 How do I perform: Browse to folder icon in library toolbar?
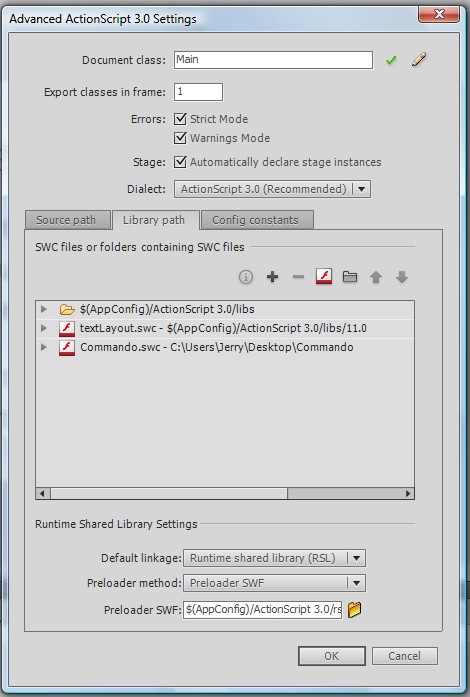(350, 277)
